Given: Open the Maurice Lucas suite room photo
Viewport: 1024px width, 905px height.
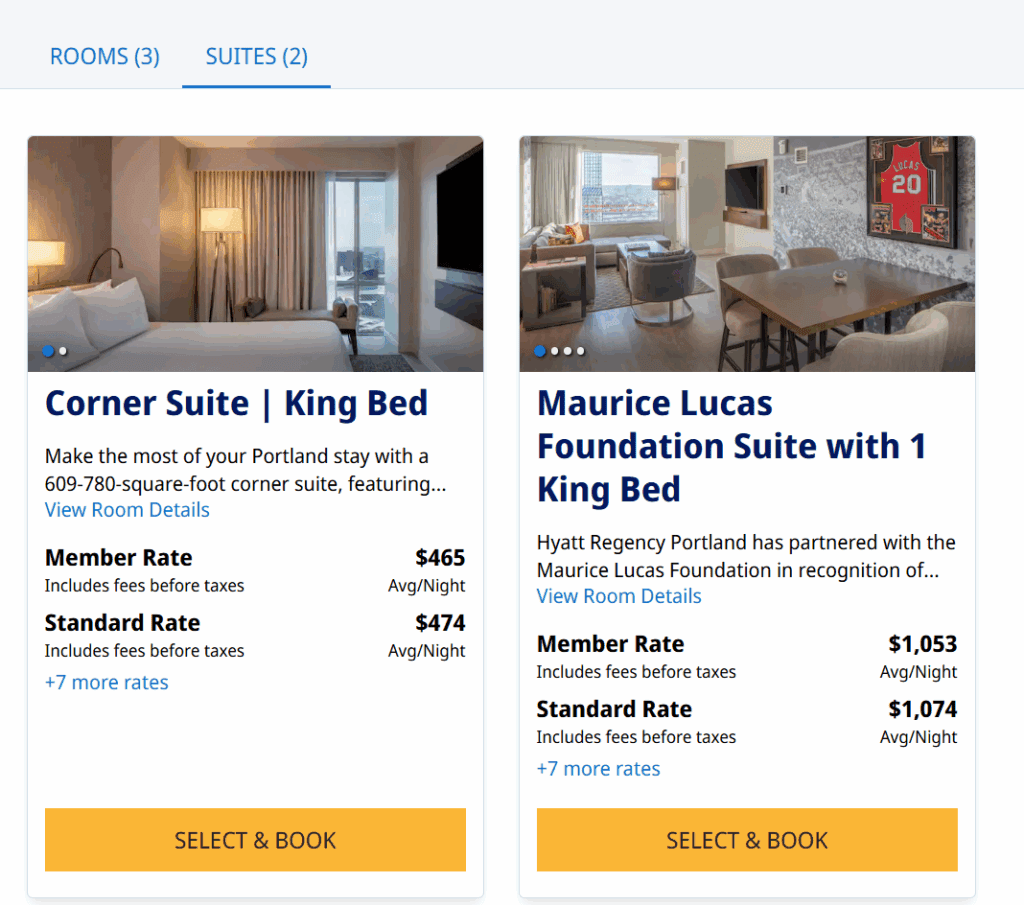Looking at the screenshot, I should 746,250.
